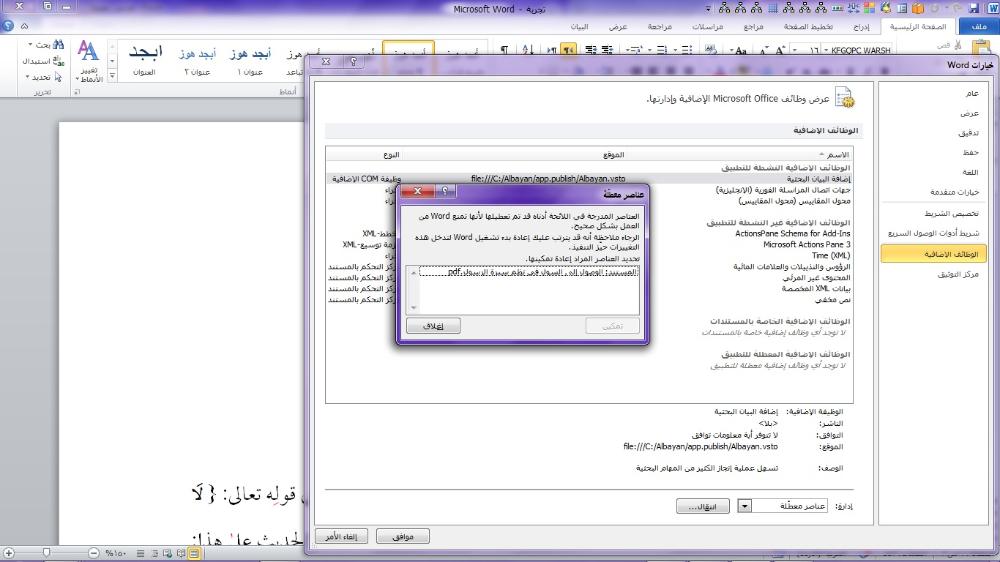Open the ملف File tab
This screenshot has height=562, width=1000.
(979, 27)
